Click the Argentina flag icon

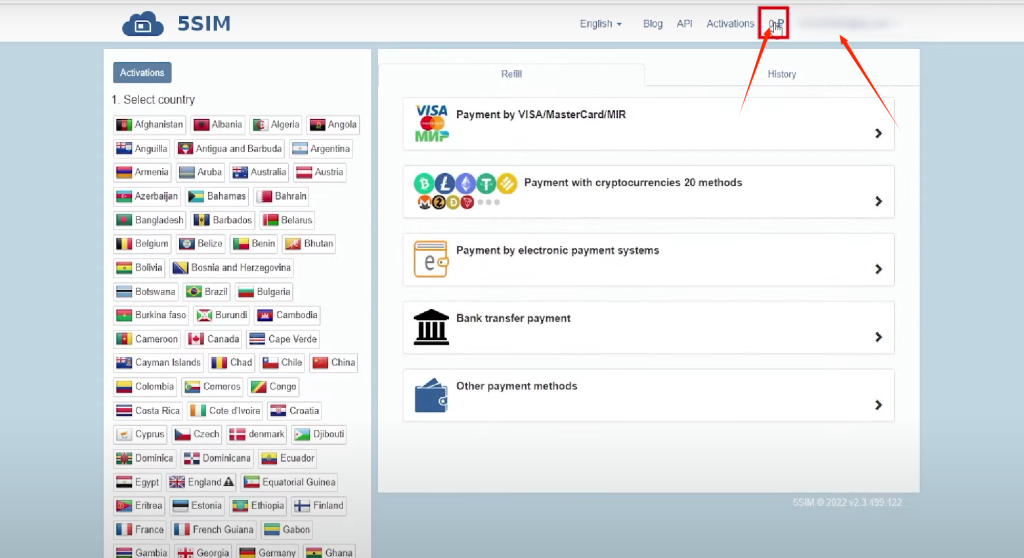(x=299, y=148)
